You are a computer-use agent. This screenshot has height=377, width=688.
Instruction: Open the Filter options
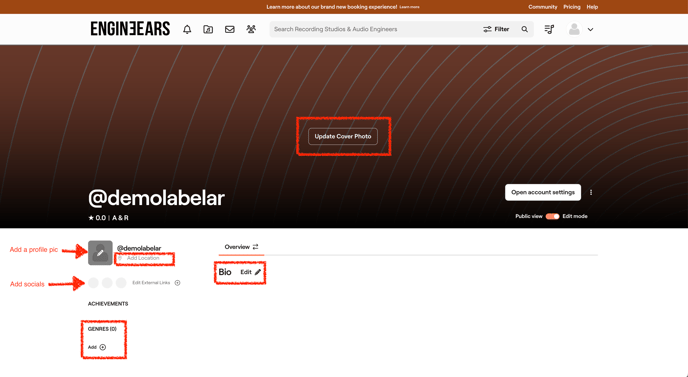496,29
